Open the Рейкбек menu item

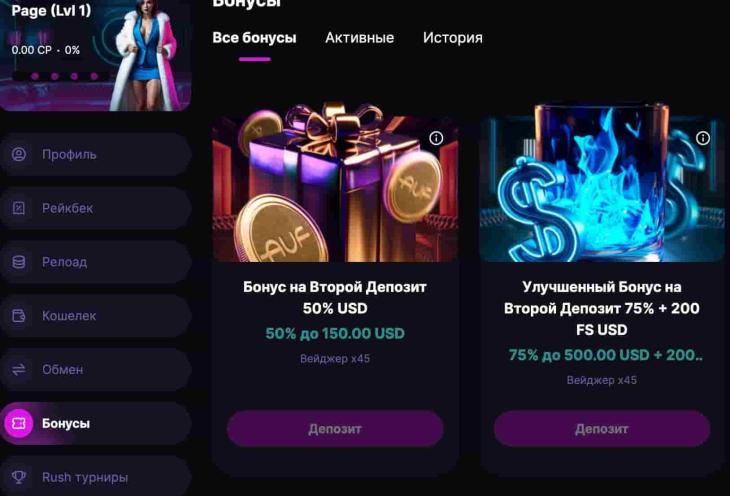coord(95,208)
